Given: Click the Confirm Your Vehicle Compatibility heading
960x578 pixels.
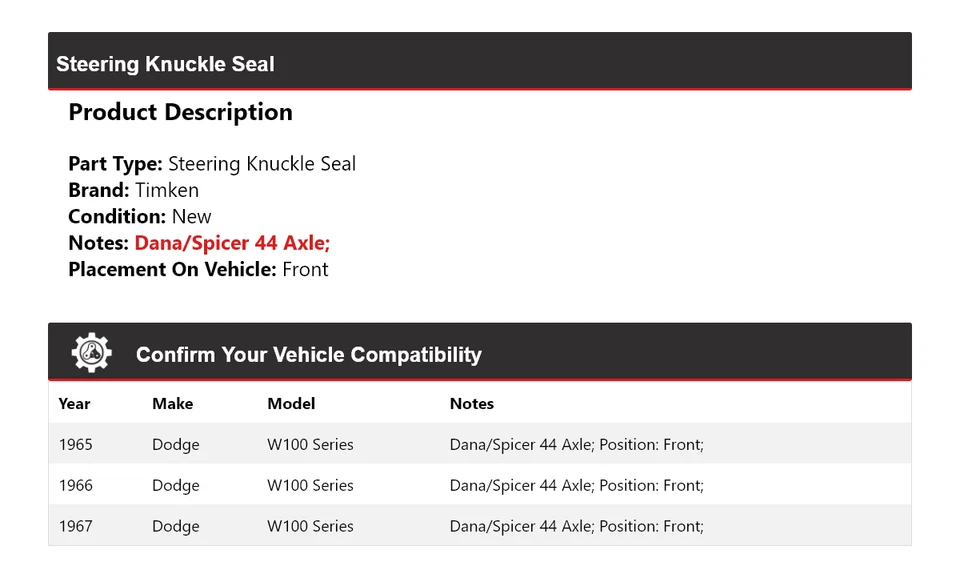Looking at the screenshot, I should tap(308, 355).
